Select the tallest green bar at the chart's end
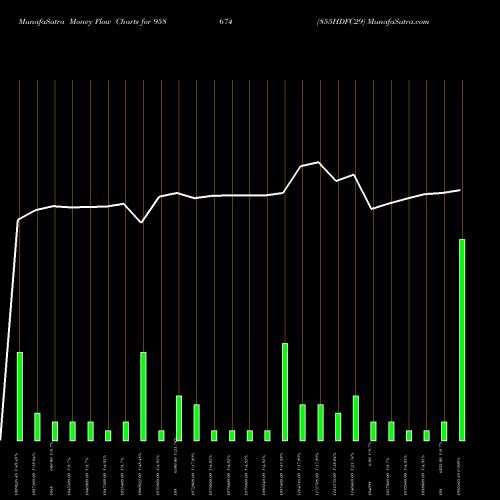This screenshot has width=500, height=500. [x=462, y=340]
